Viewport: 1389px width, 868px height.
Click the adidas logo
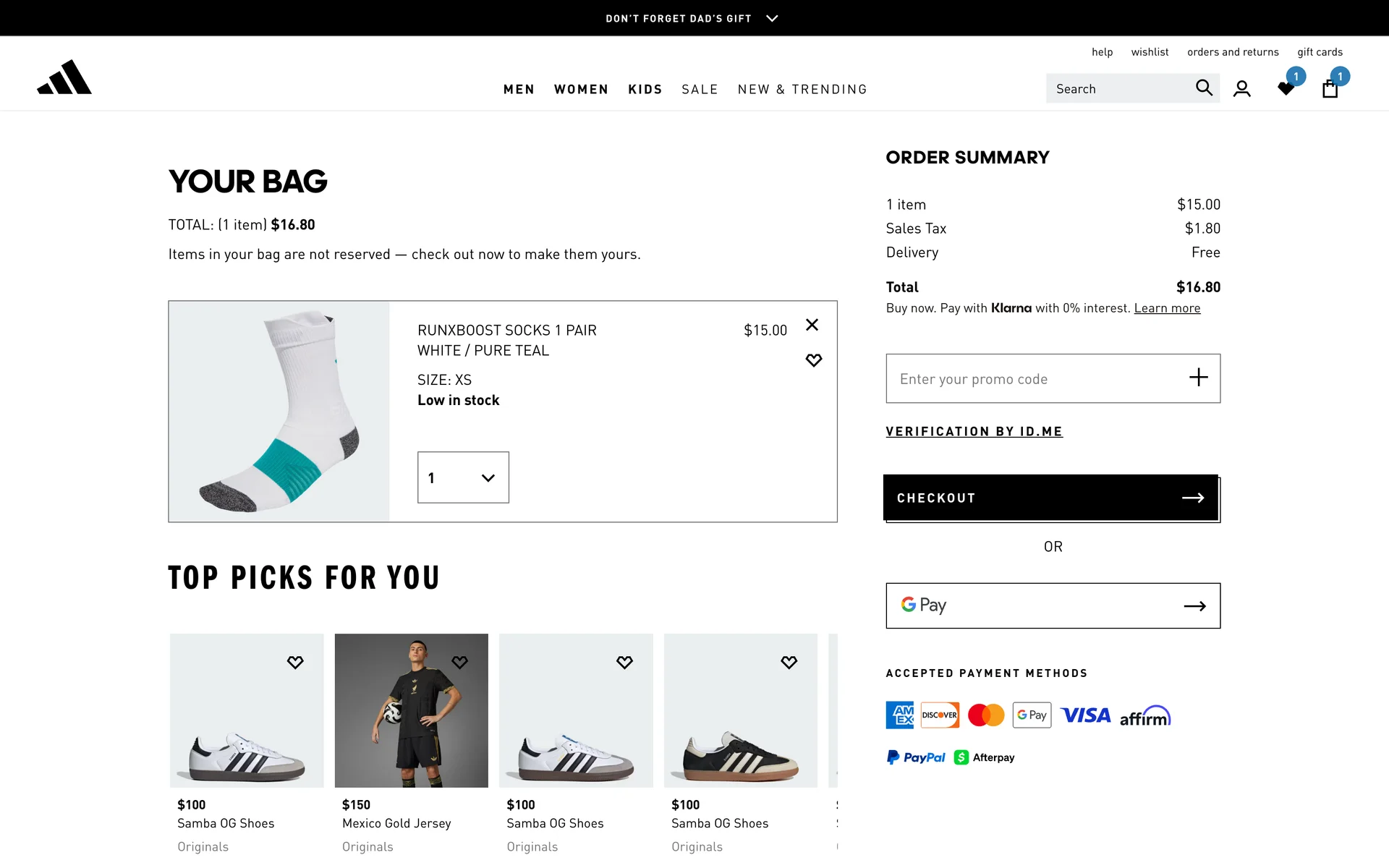[64, 77]
